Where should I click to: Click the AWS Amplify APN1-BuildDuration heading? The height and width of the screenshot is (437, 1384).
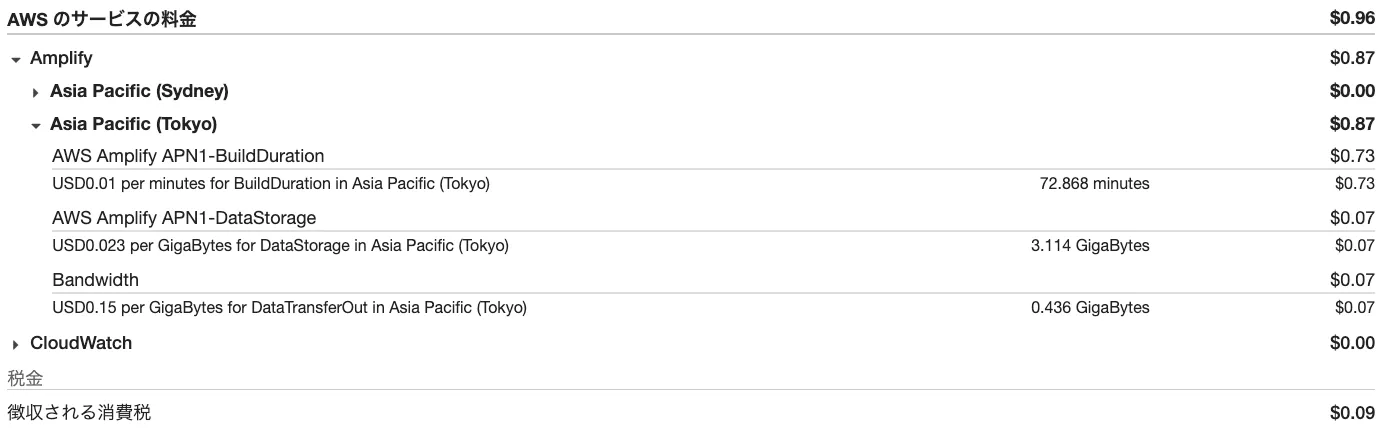(x=188, y=156)
